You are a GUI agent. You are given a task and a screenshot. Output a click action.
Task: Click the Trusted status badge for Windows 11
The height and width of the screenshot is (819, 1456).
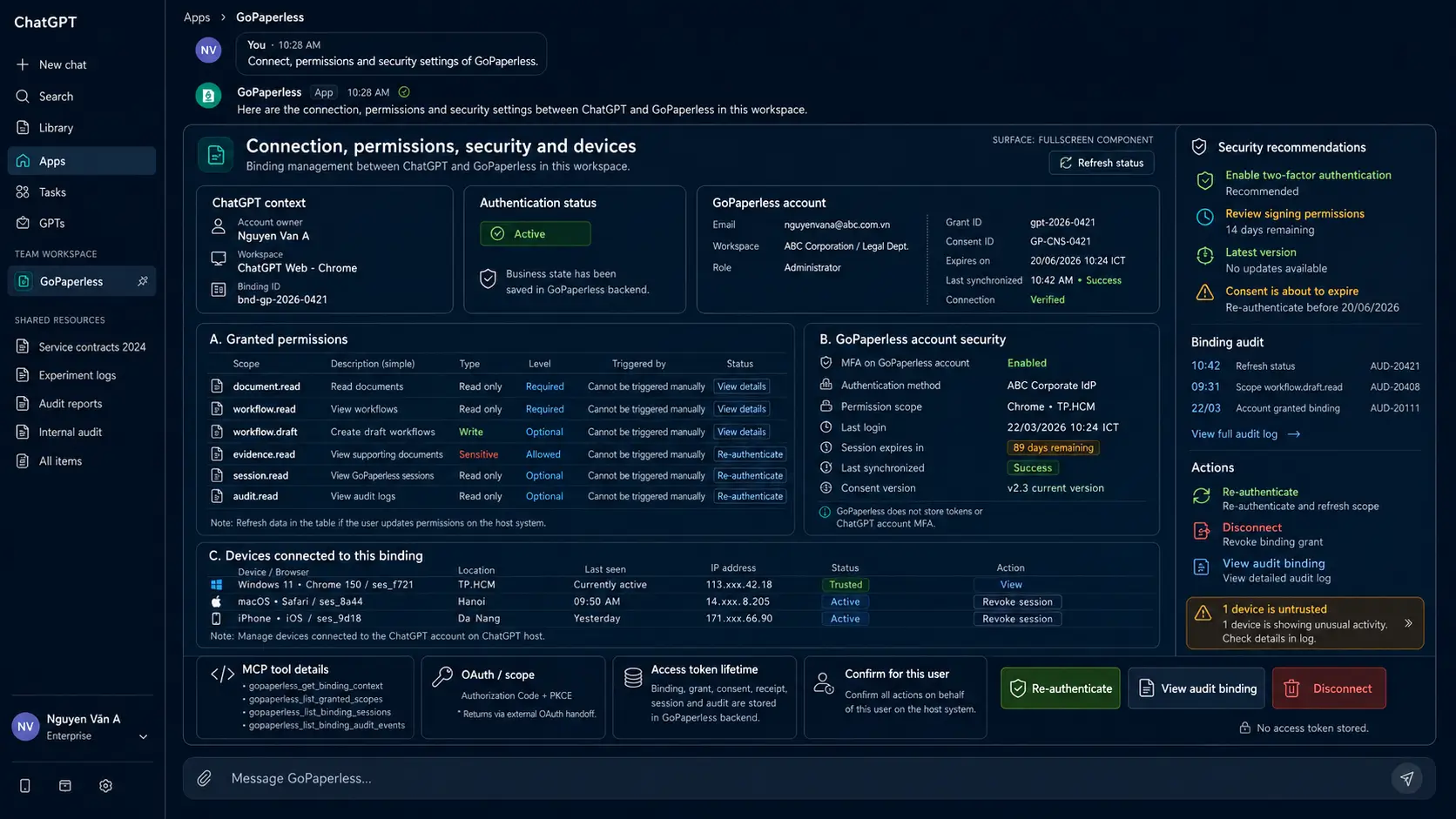click(x=846, y=585)
